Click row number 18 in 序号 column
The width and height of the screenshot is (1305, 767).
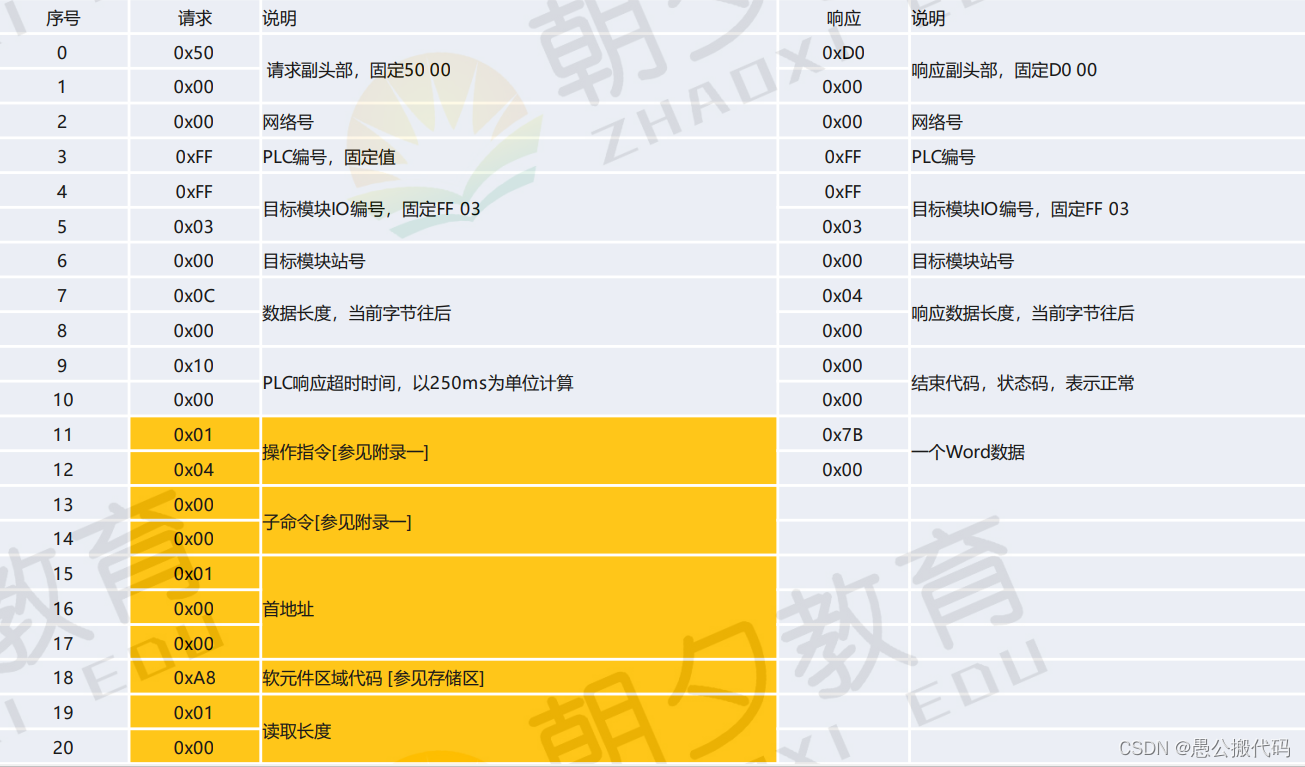[x=63, y=678]
